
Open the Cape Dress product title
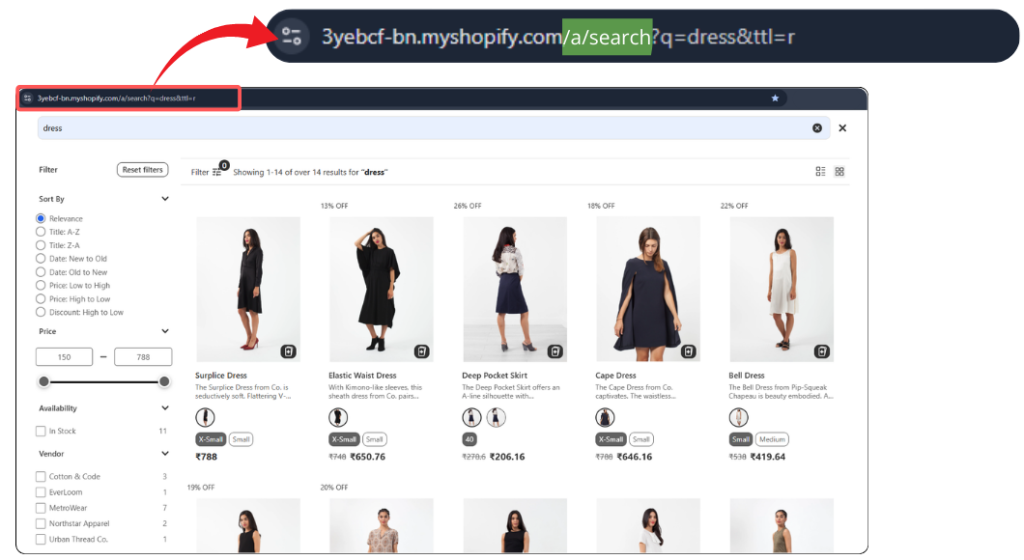pos(615,375)
